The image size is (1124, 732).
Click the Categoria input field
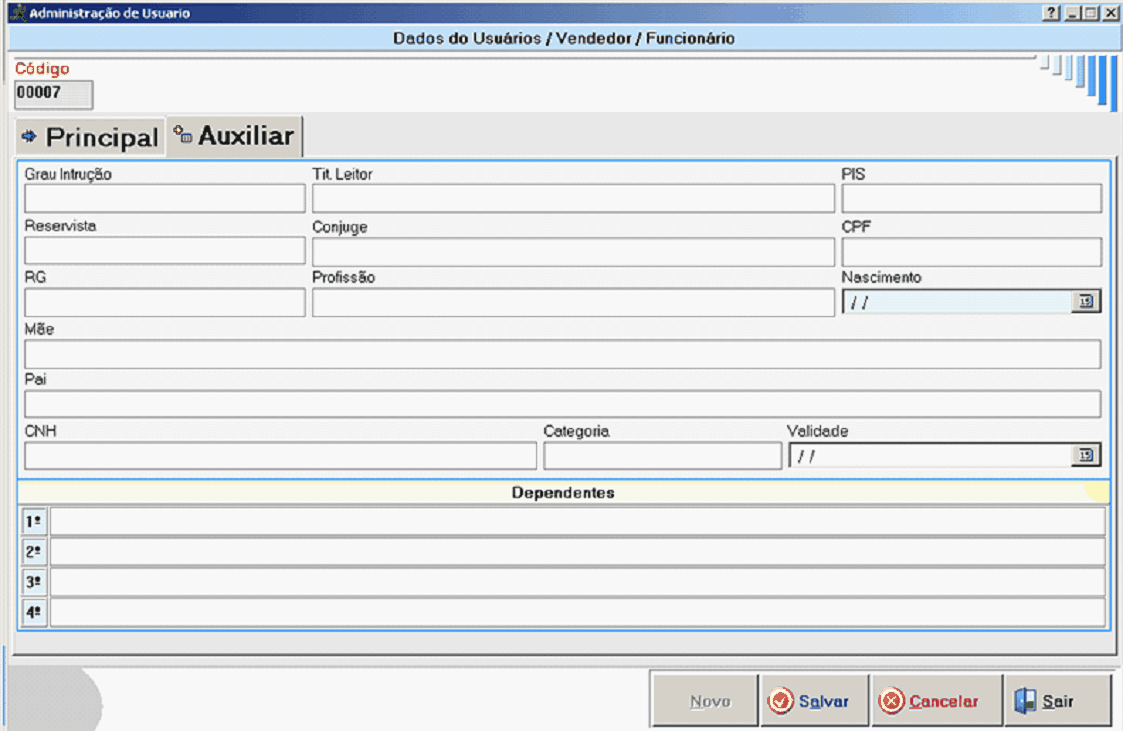[662, 456]
